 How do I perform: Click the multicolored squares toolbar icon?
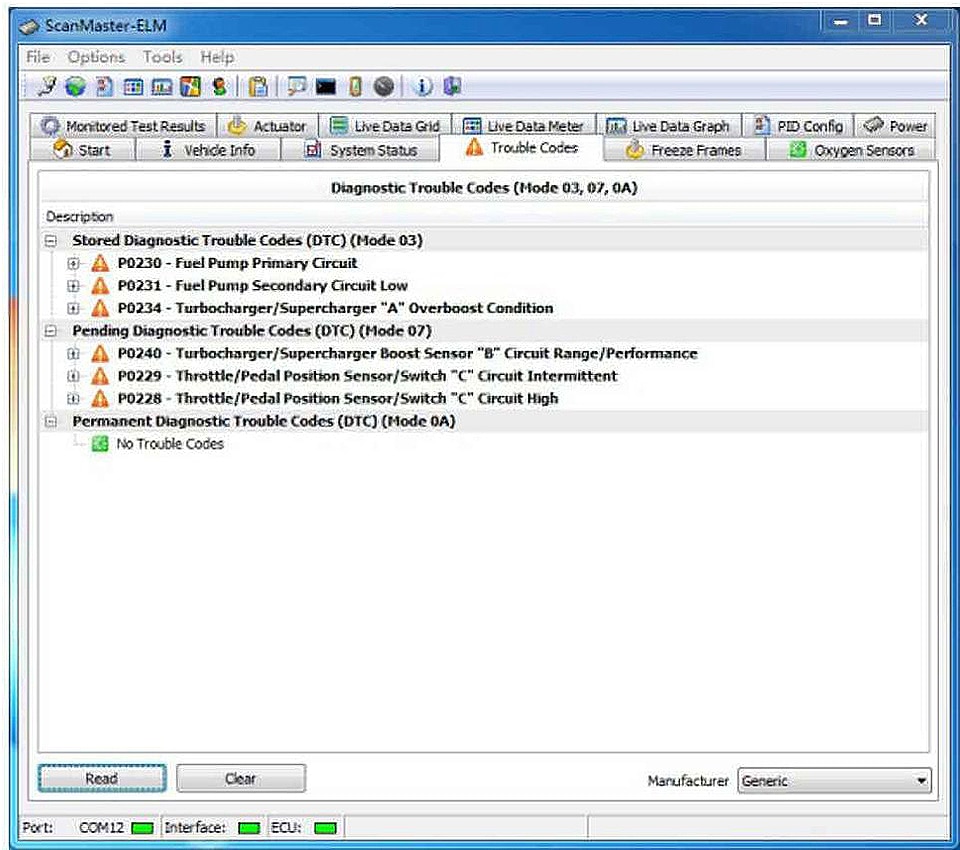click(190, 86)
